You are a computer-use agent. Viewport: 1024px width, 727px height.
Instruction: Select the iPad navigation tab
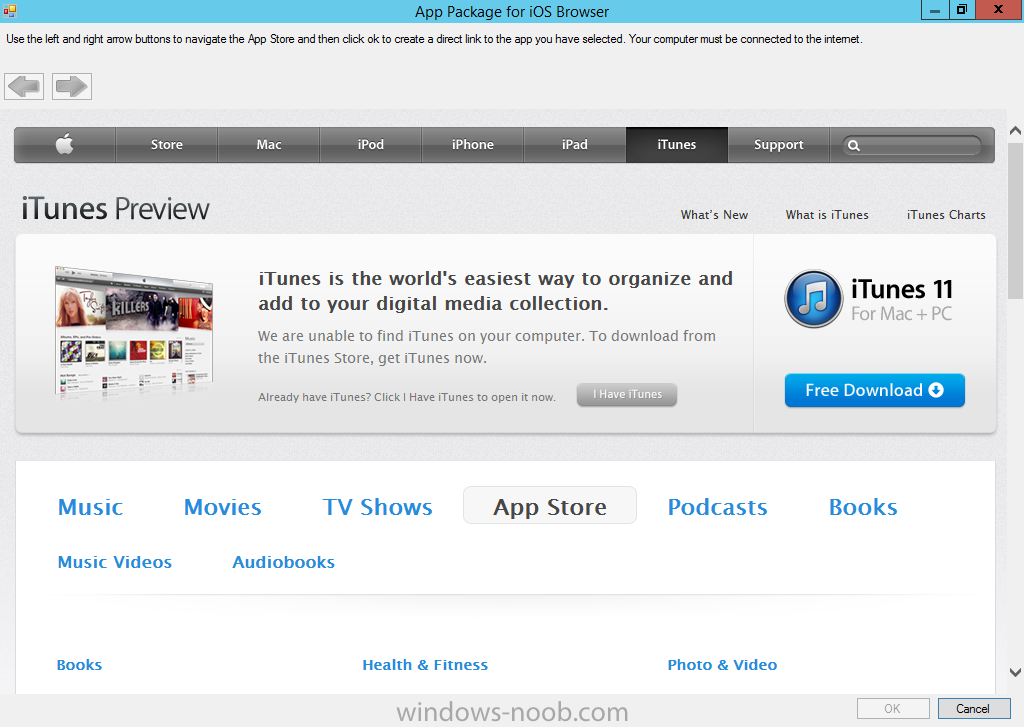click(575, 144)
